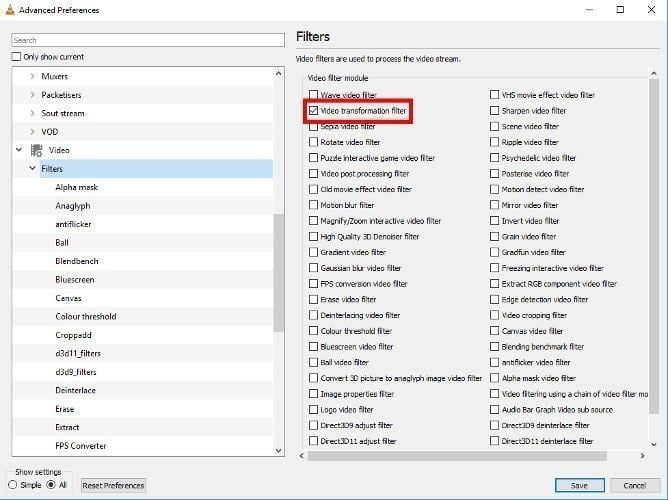Enable the Rotate video filter checkbox
The height and width of the screenshot is (500, 668).
(x=313, y=142)
